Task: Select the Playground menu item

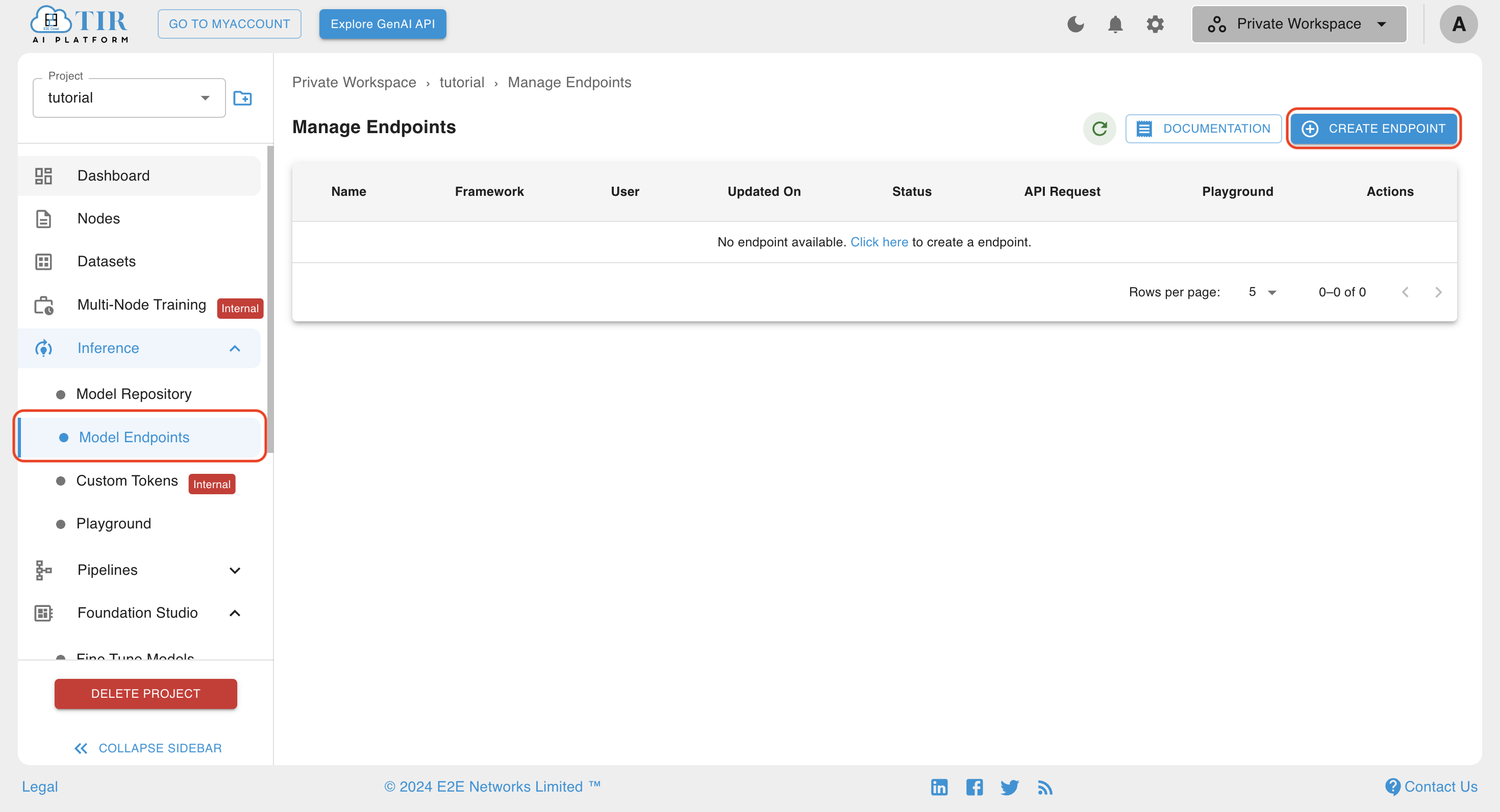Action: pyautogui.click(x=113, y=523)
